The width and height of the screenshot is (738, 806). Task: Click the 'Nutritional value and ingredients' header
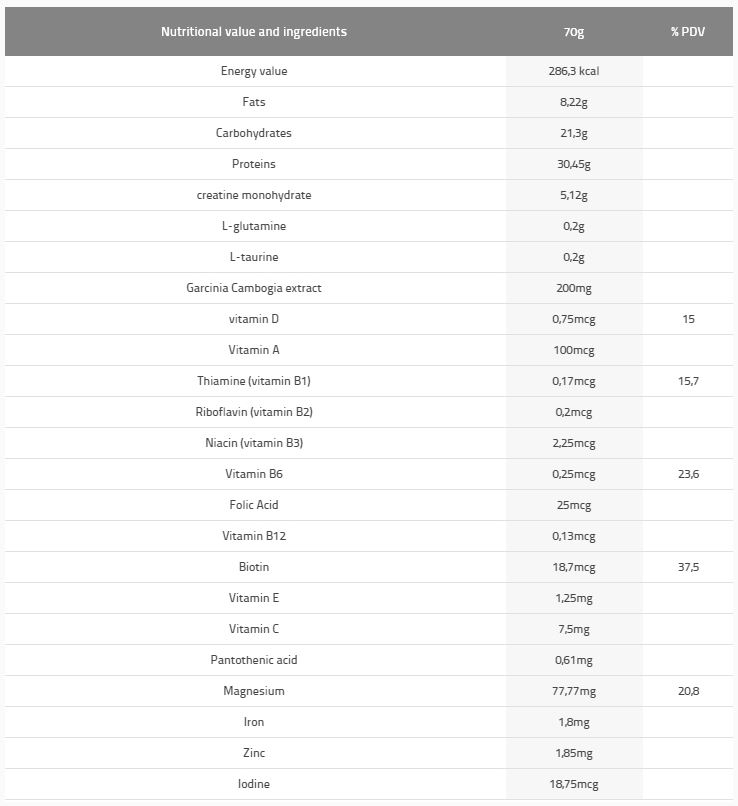[x=254, y=32]
